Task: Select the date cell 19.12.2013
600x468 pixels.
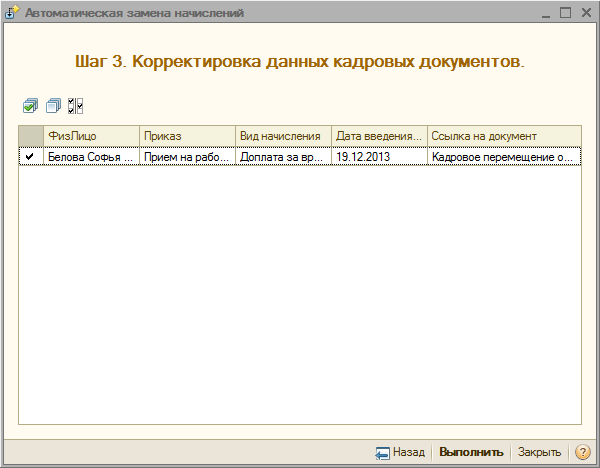Action: click(378, 157)
